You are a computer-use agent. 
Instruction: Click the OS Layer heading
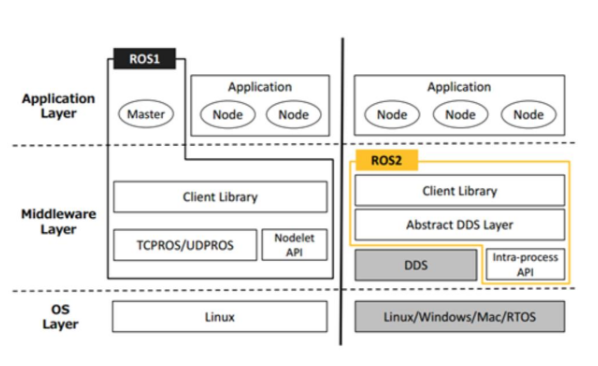coord(60,316)
